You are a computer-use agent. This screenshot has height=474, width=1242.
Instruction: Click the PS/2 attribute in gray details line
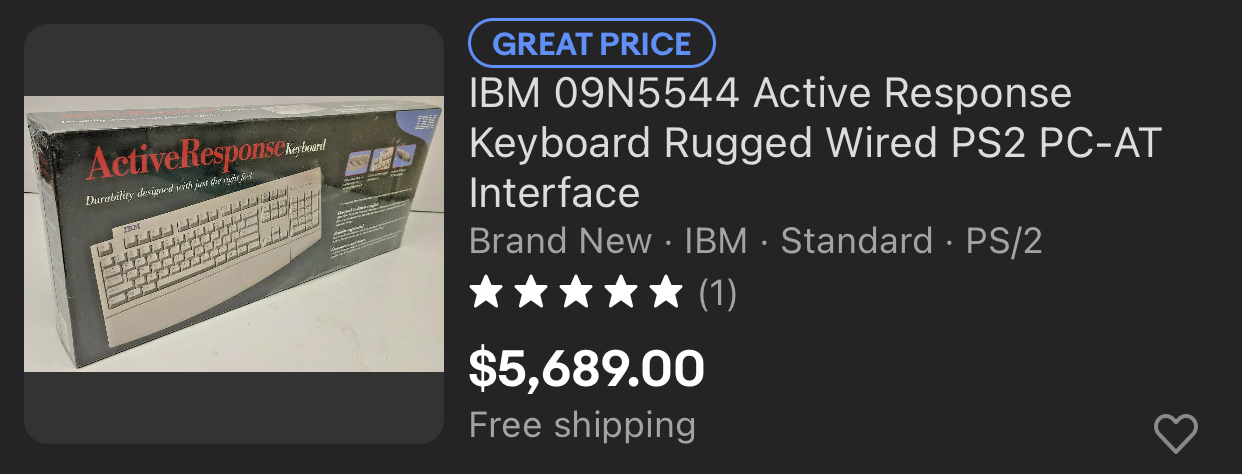(x=1004, y=241)
